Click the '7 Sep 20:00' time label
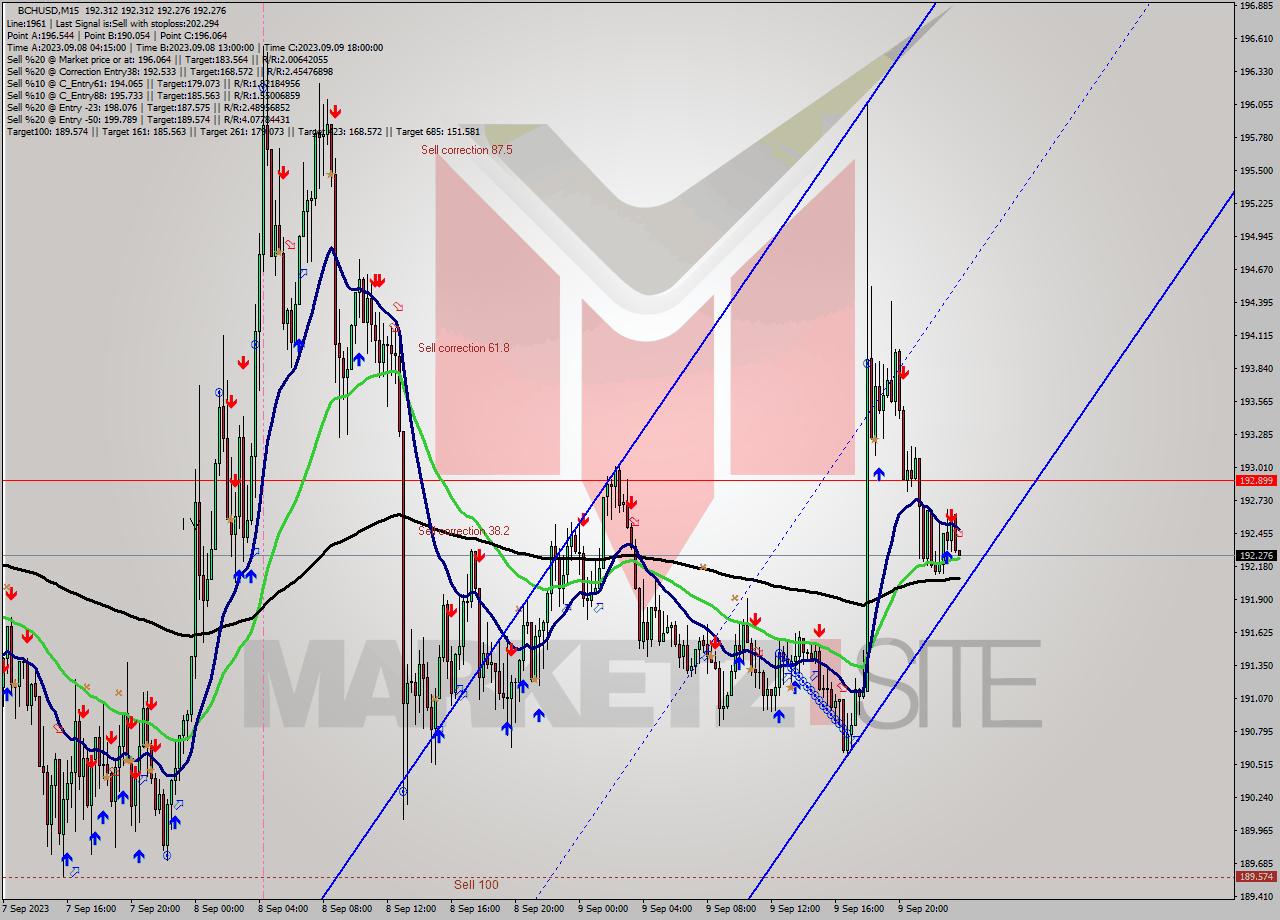This screenshot has height=920, width=1280. (x=156, y=910)
